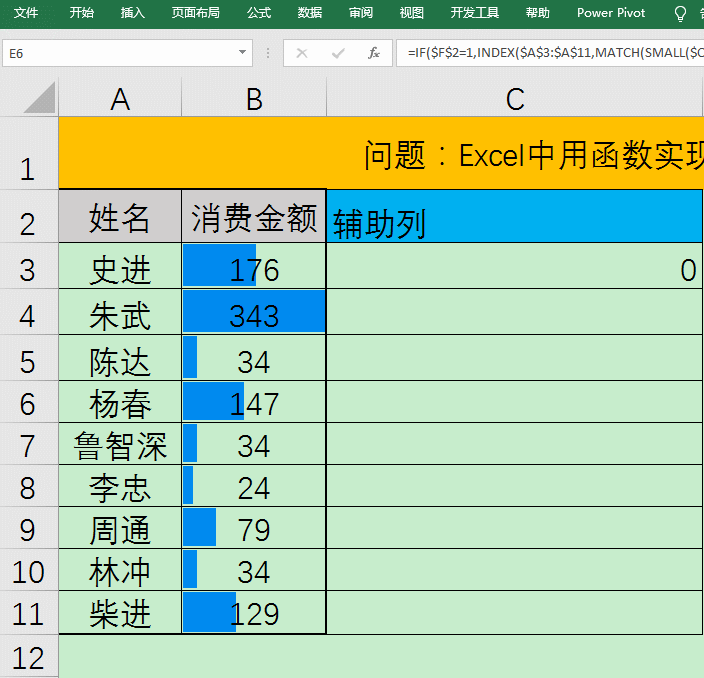The height and width of the screenshot is (678, 704).
Task: Select row 1 header
Action: tap(28, 153)
